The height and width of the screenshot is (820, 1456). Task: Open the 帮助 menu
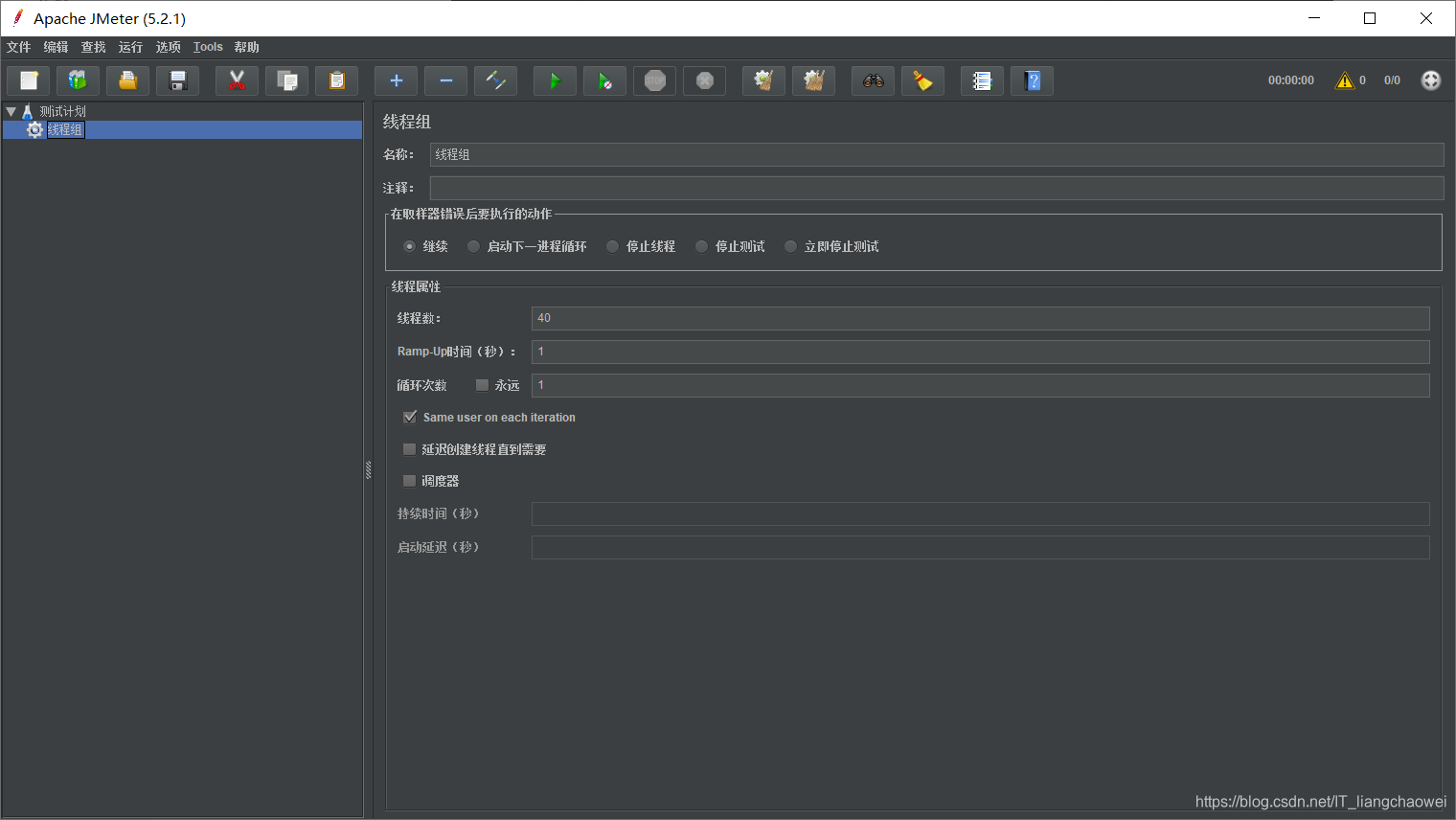246,47
